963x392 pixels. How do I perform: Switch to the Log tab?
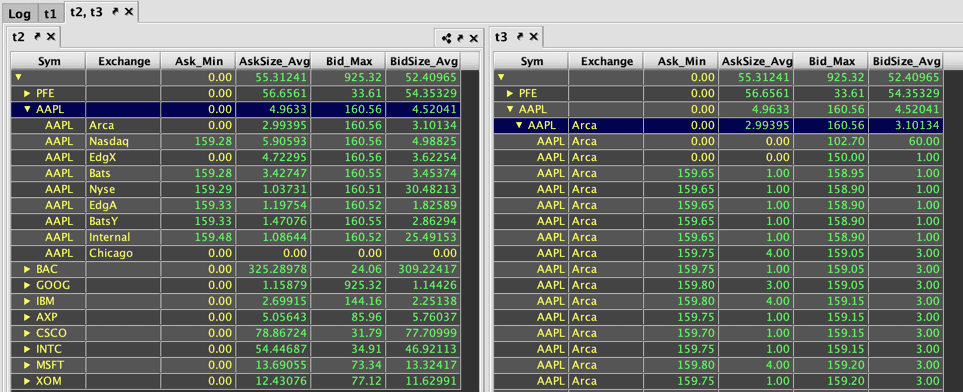(x=19, y=13)
